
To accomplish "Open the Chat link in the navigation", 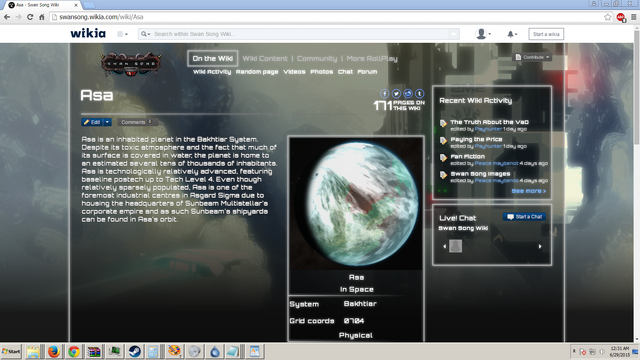I will tap(345, 72).
